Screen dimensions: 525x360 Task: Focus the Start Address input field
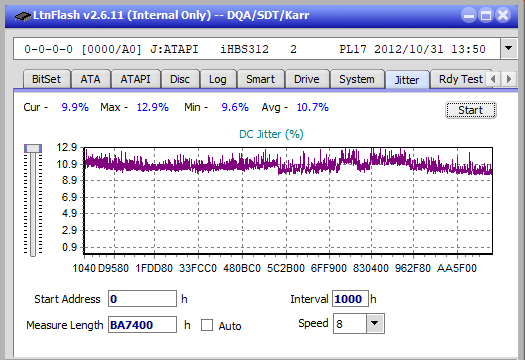point(142,299)
